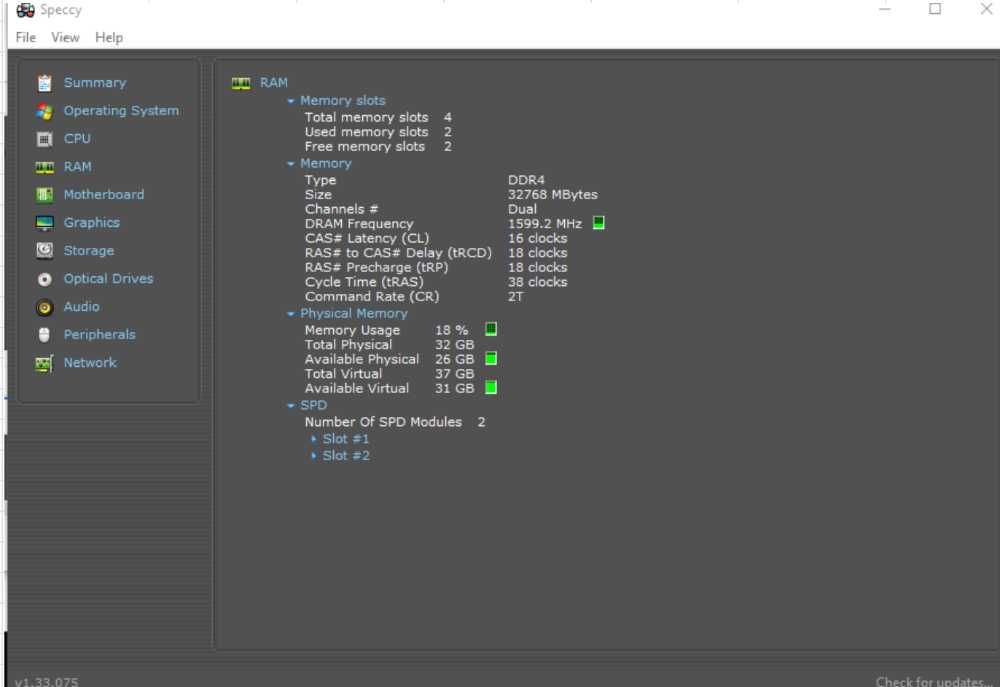Image resolution: width=1000 pixels, height=687 pixels.
Task: Click the Total Virtual 37 GB value
Action: click(x=455, y=374)
